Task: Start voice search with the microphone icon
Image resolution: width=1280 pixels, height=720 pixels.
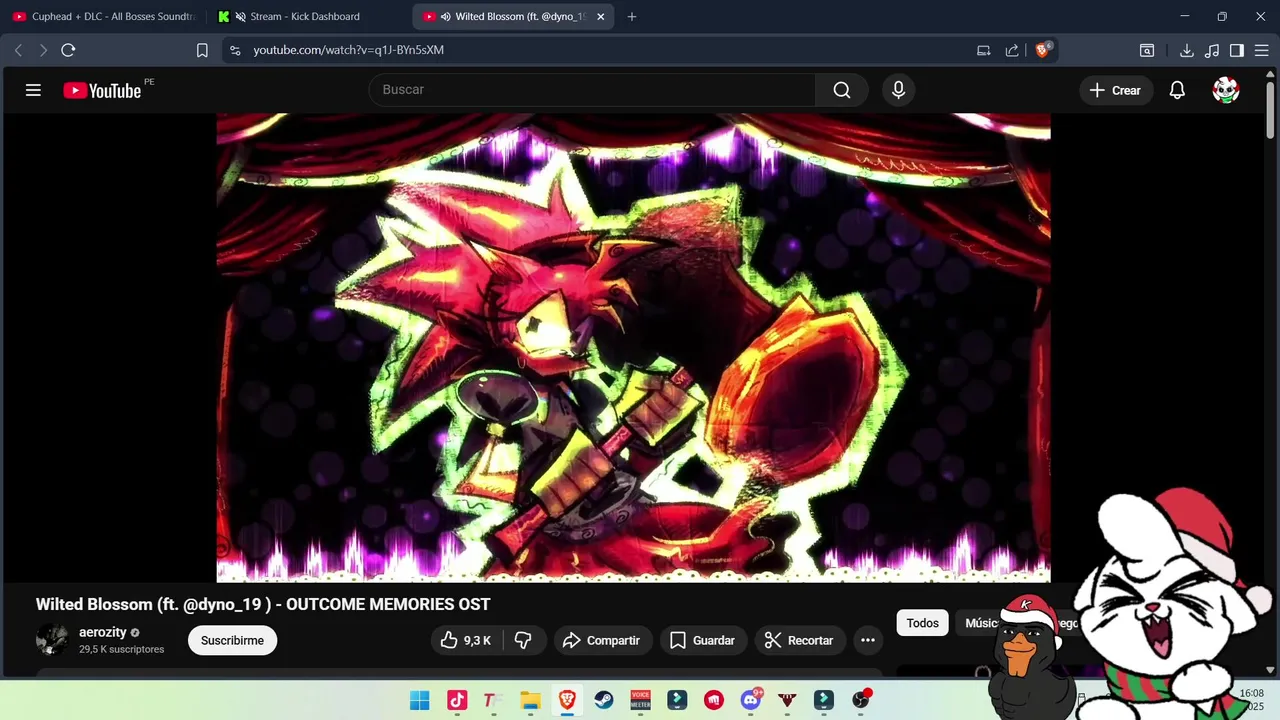Action: (898, 90)
